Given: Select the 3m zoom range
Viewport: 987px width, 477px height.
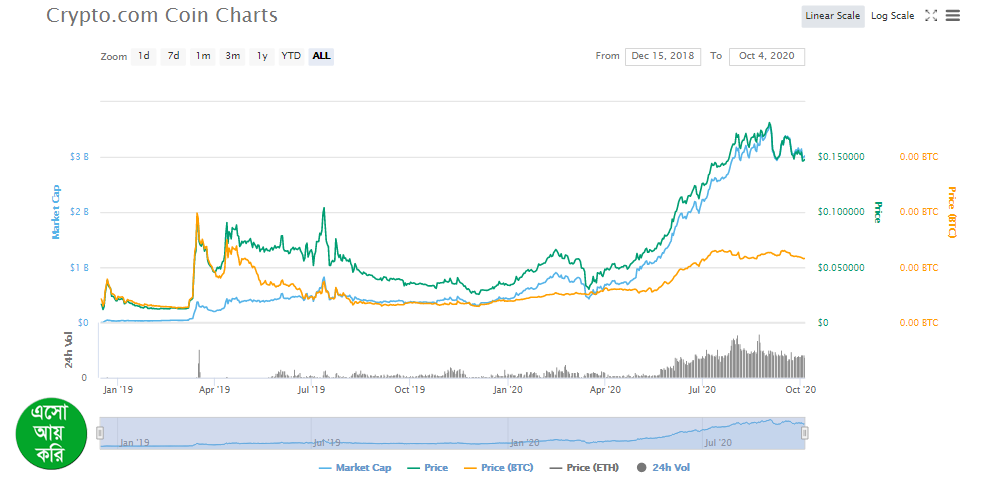Looking at the screenshot, I should pyautogui.click(x=232, y=56).
